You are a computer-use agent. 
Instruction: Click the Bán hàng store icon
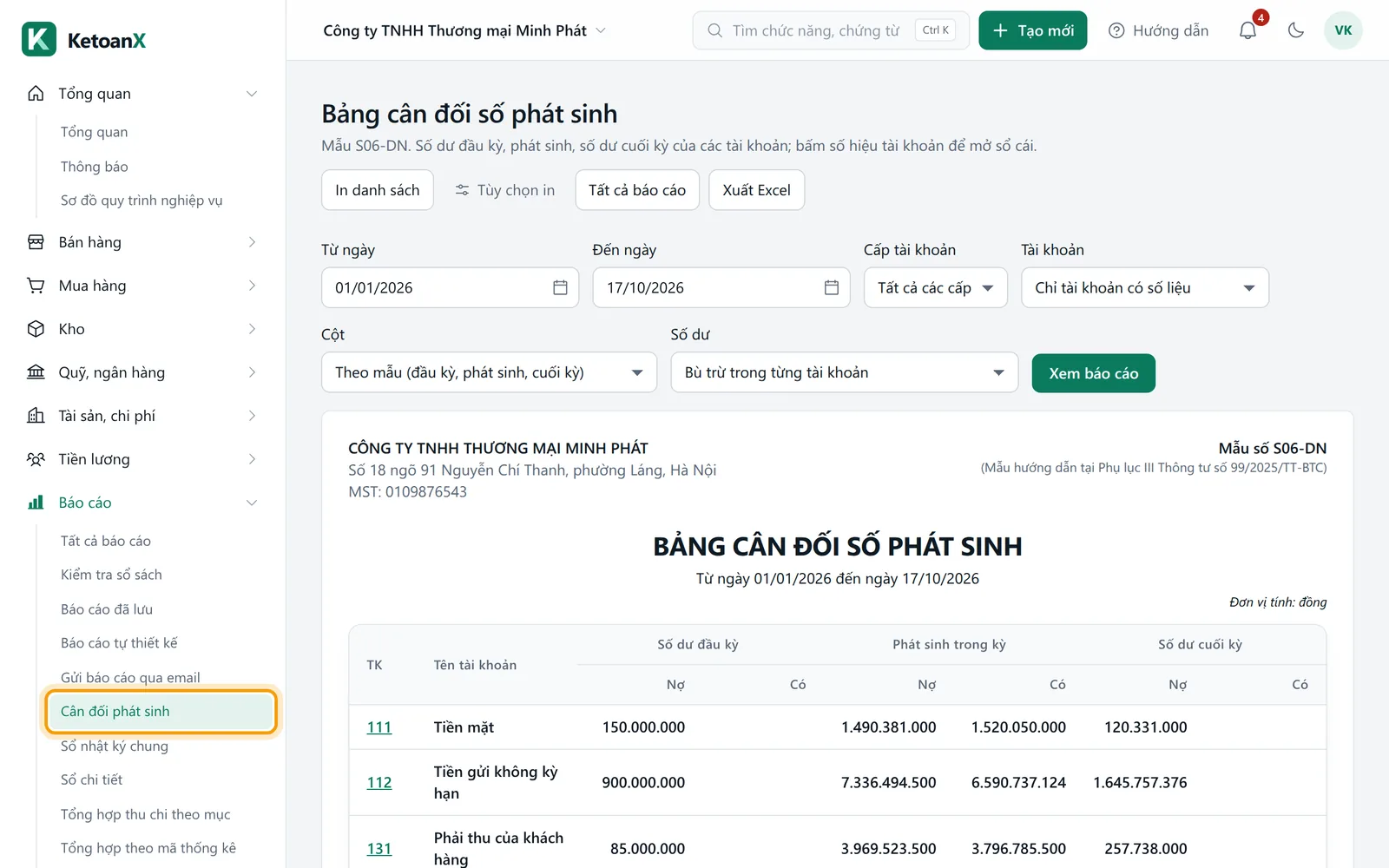pos(36,242)
